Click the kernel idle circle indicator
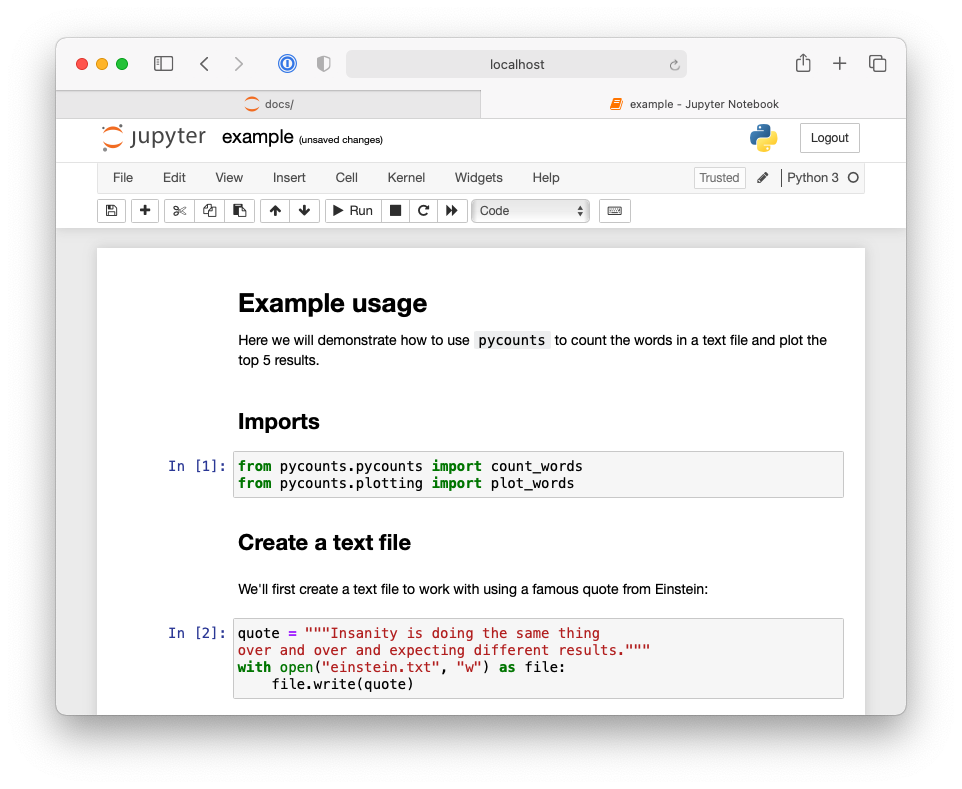Screen dimensions: 962x789 pos(853,178)
